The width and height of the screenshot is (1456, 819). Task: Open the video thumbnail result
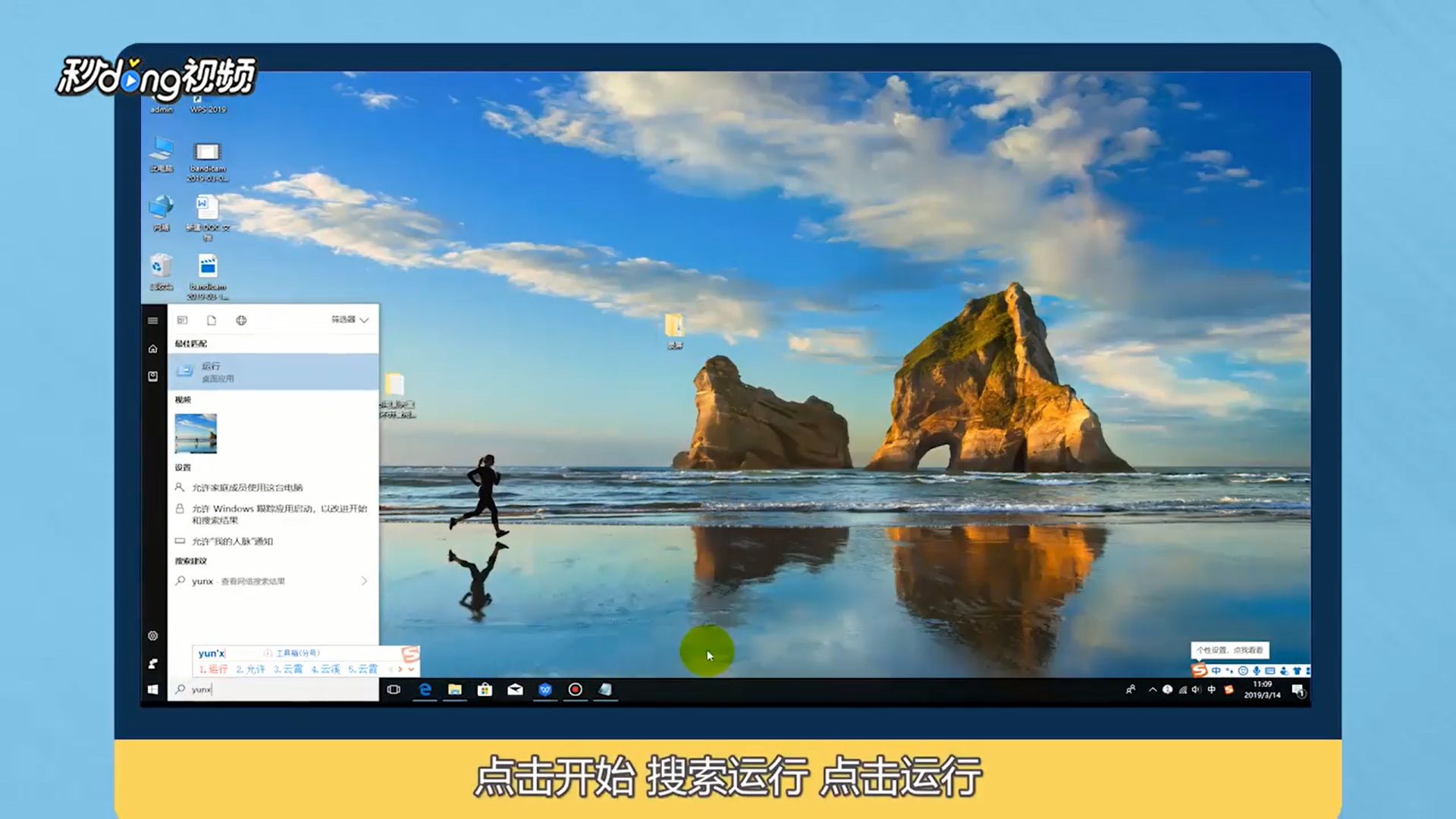tap(196, 433)
